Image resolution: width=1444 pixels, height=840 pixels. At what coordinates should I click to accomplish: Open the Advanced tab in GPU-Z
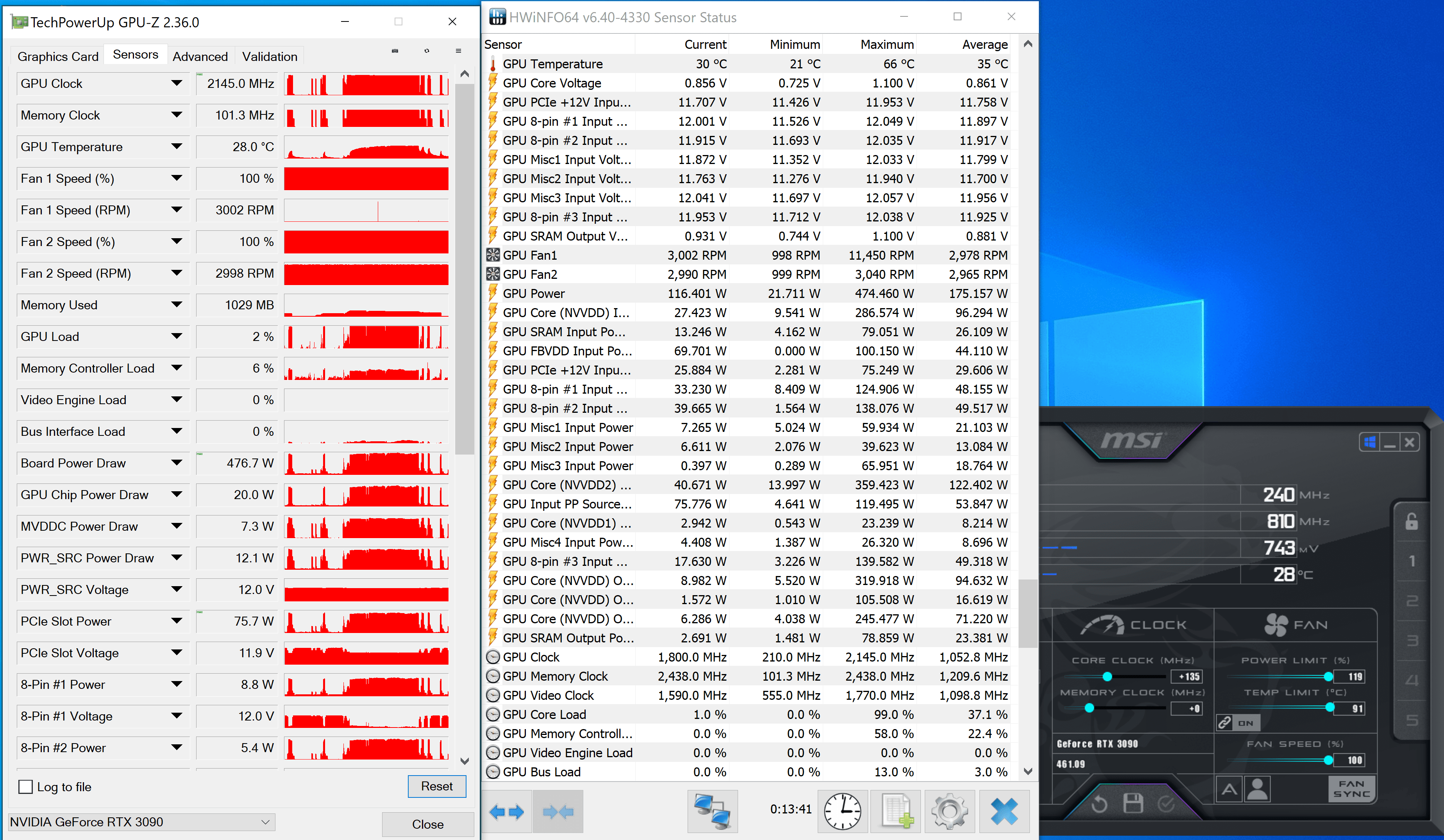pos(200,57)
